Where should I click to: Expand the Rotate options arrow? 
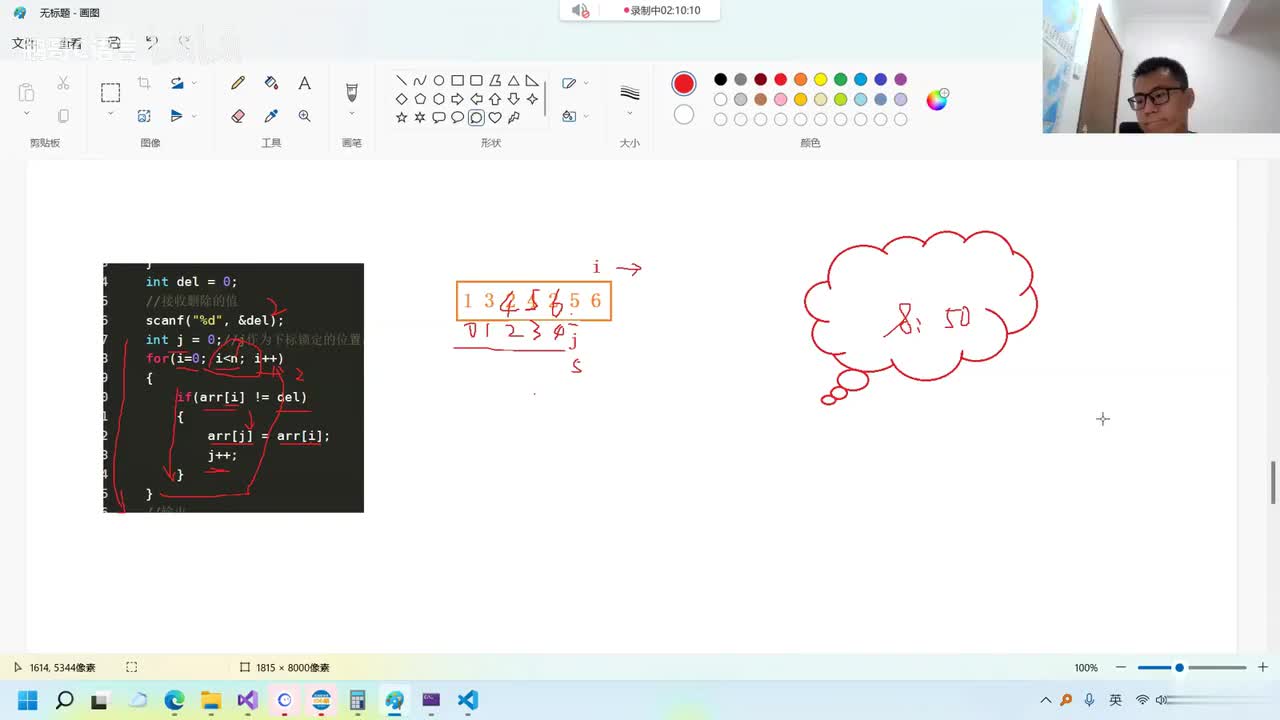point(194,83)
